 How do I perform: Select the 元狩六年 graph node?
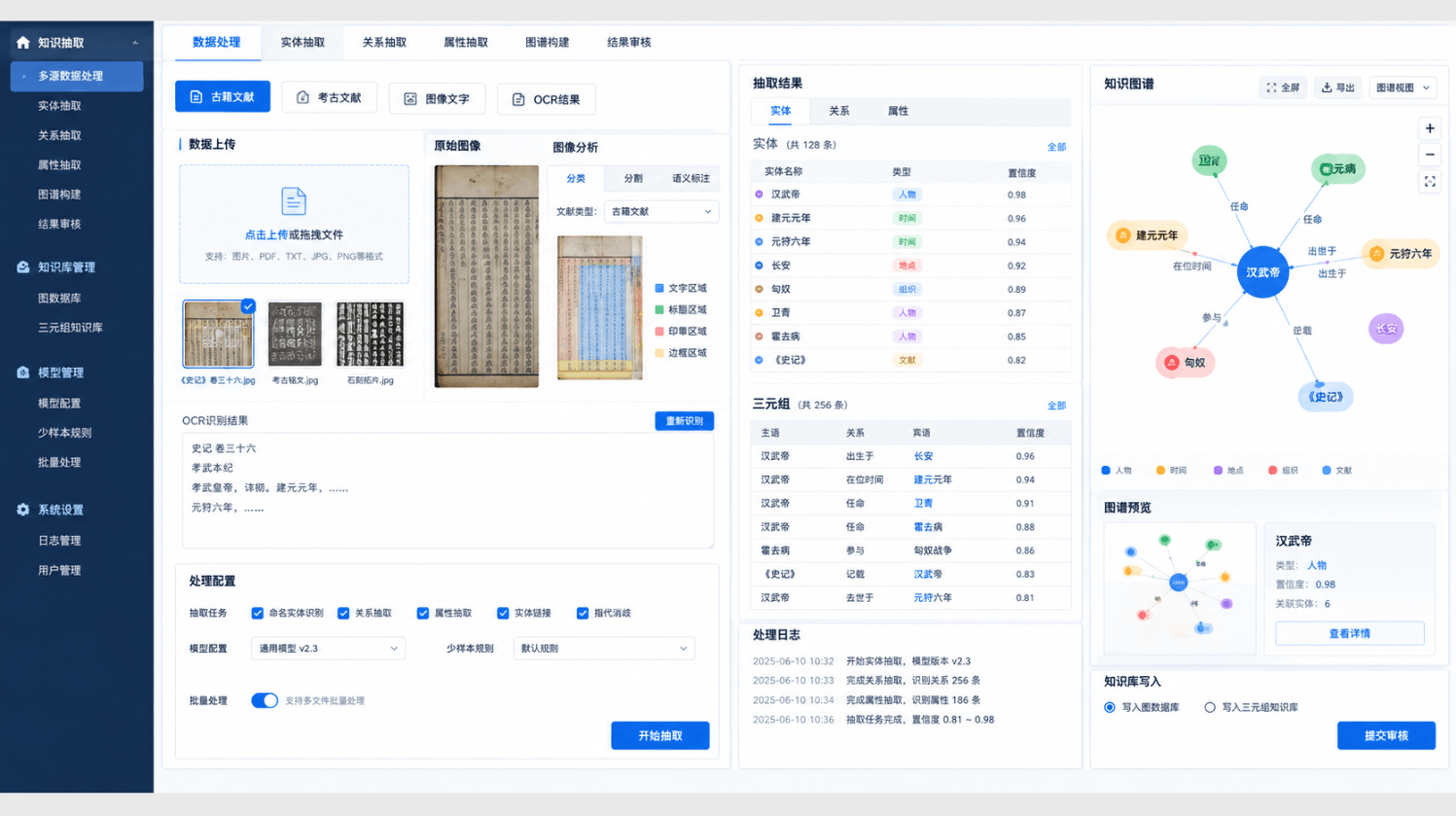1401,254
